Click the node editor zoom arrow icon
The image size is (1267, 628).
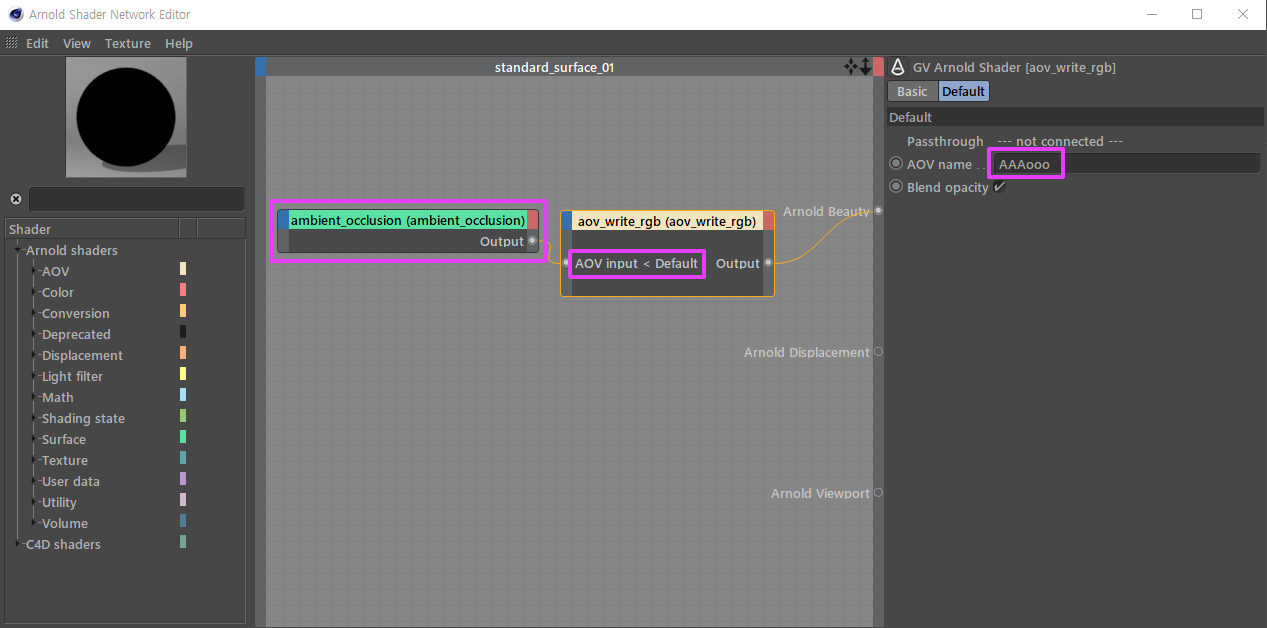click(865, 67)
